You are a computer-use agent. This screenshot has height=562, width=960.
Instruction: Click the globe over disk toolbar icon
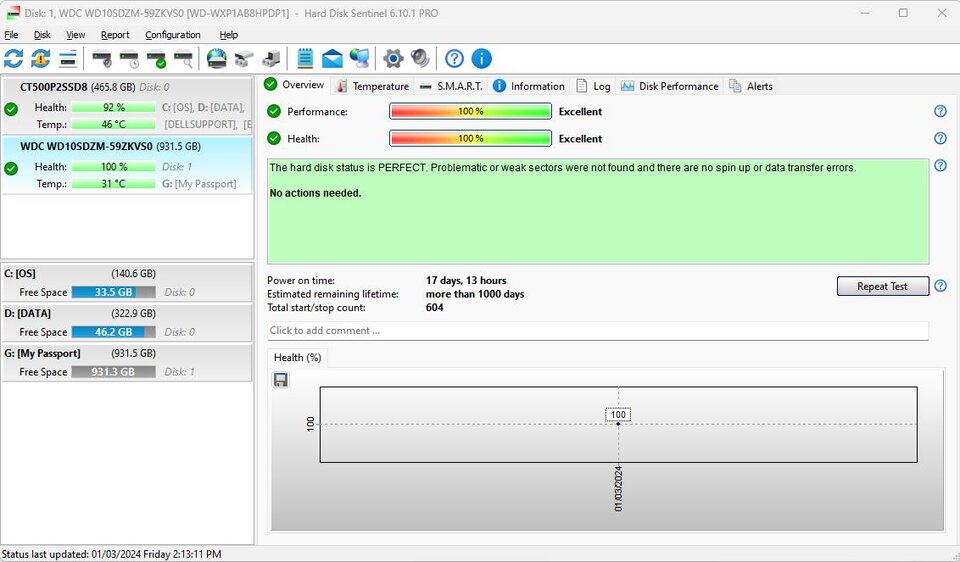click(216, 59)
